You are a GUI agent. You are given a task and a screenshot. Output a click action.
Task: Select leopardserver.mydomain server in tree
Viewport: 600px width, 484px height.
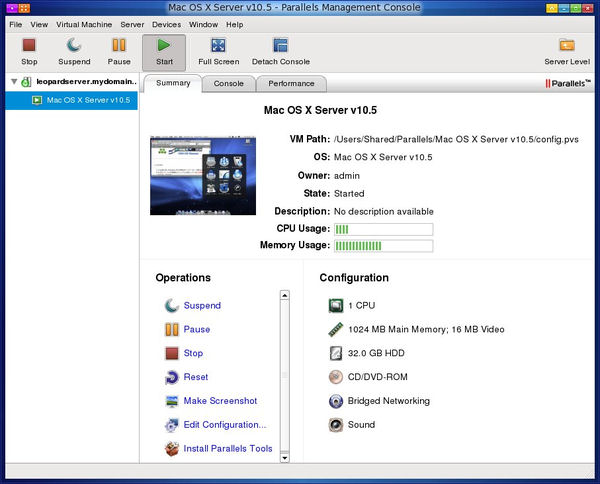[86, 81]
